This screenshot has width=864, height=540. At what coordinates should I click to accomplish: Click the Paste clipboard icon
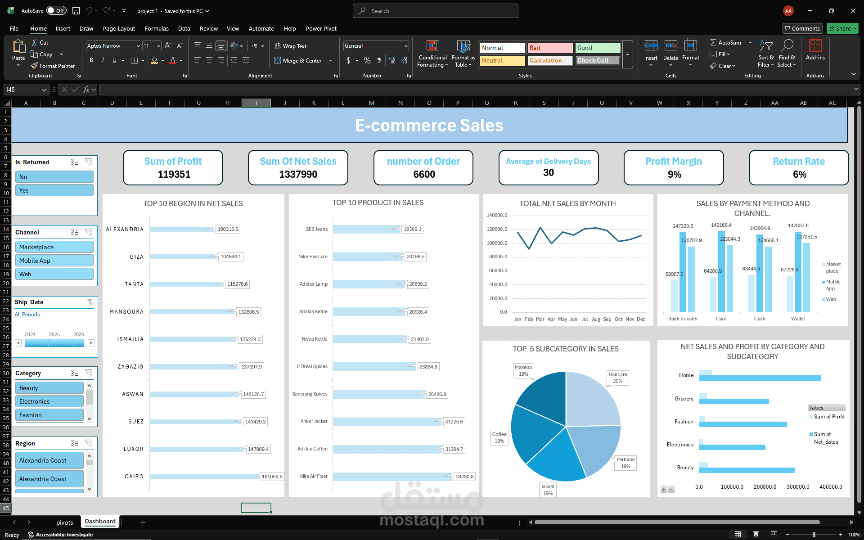click(x=19, y=47)
